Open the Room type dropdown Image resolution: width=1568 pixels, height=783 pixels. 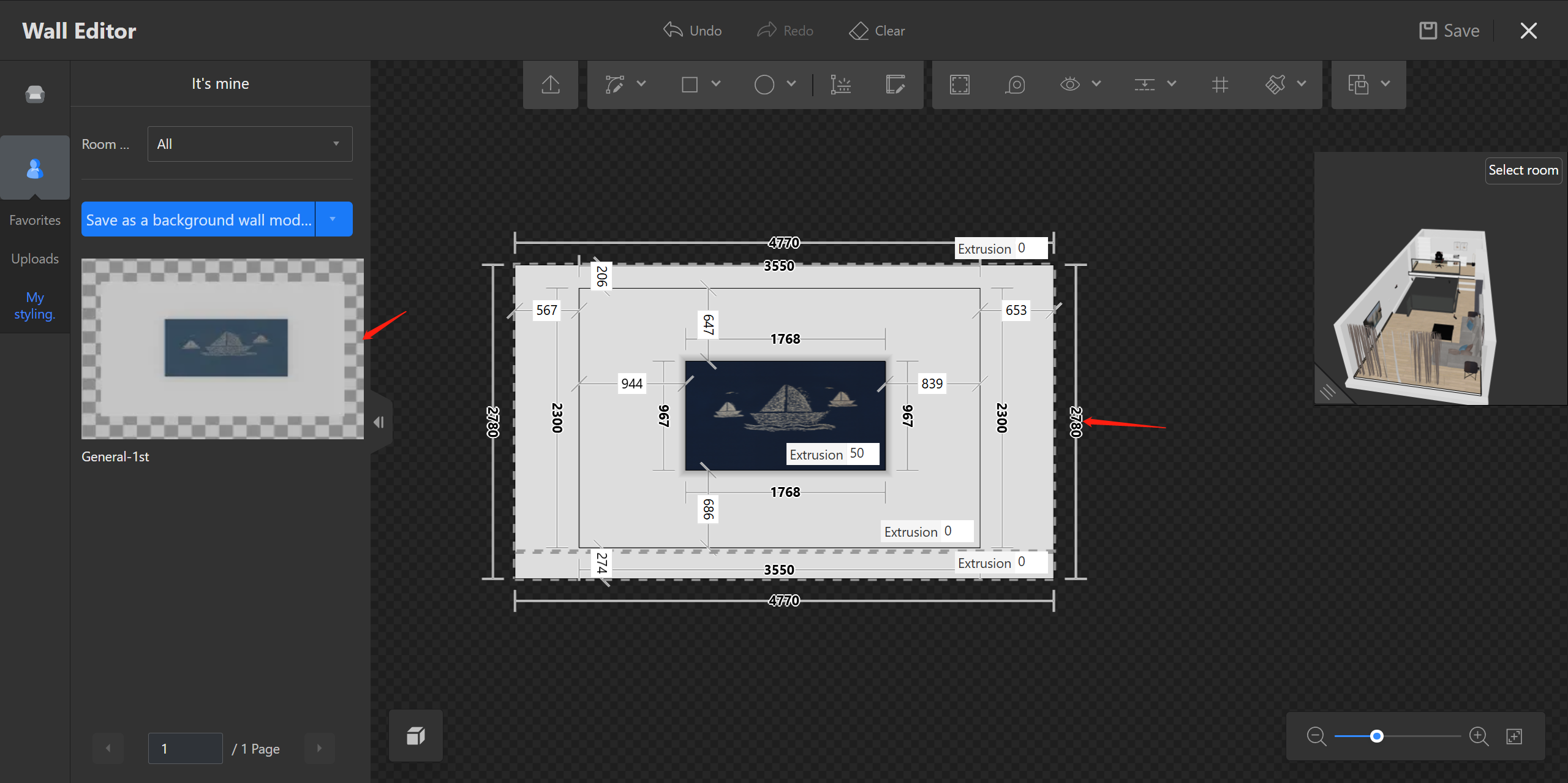[250, 144]
